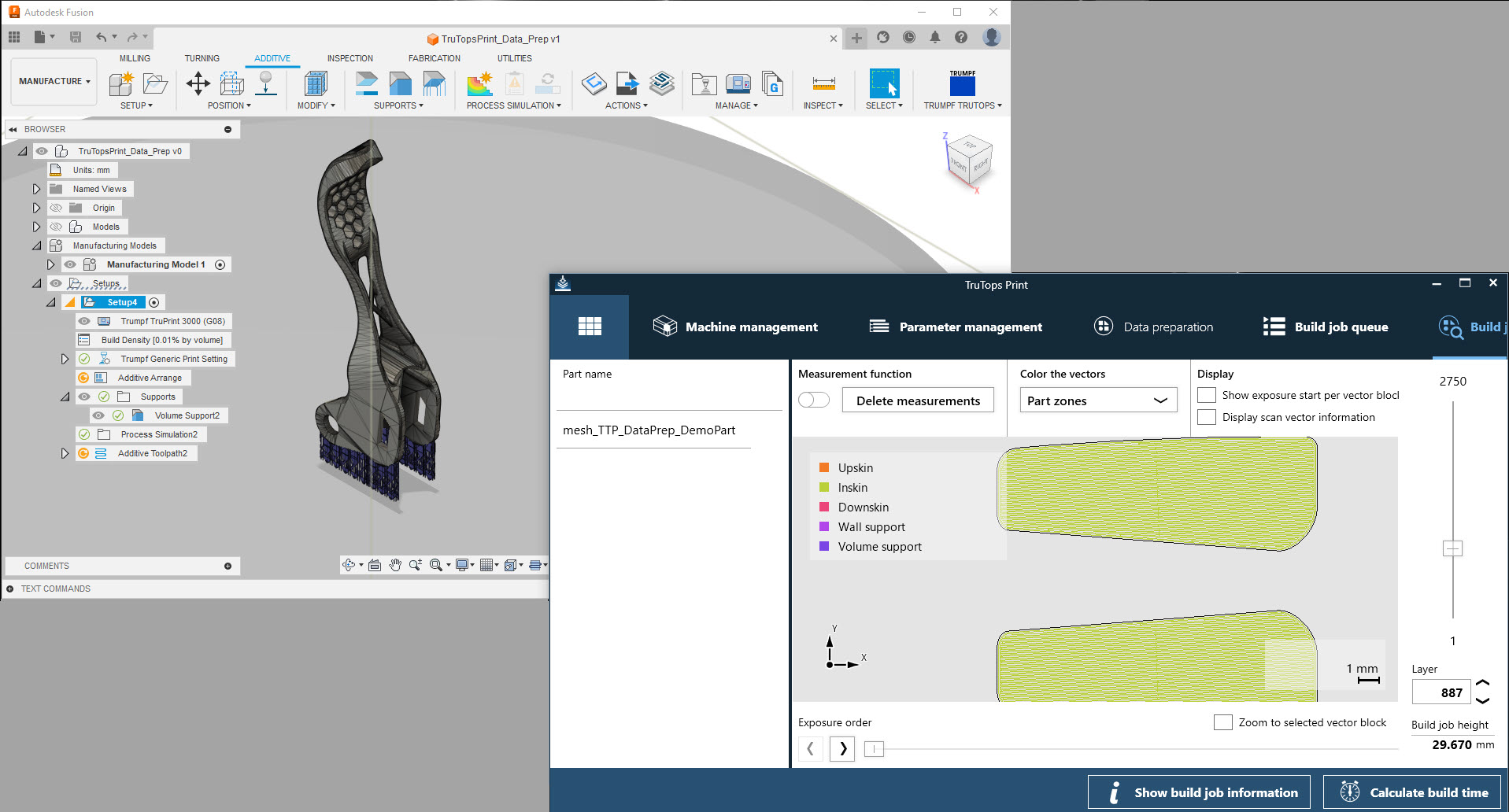This screenshot has height=812, width=1509.
Task: Open the Inspect measure tool icon
Action: (x=823, y=83)
